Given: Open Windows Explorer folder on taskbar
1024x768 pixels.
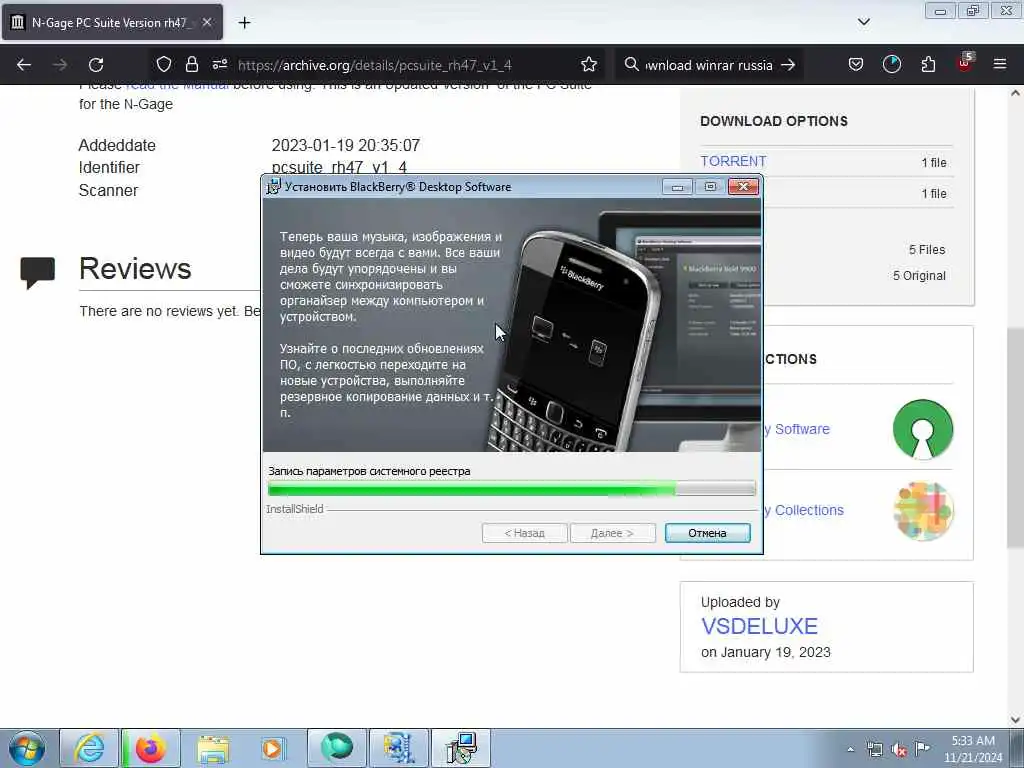Looking at the screenshot, I should click(x=212, y=748).
